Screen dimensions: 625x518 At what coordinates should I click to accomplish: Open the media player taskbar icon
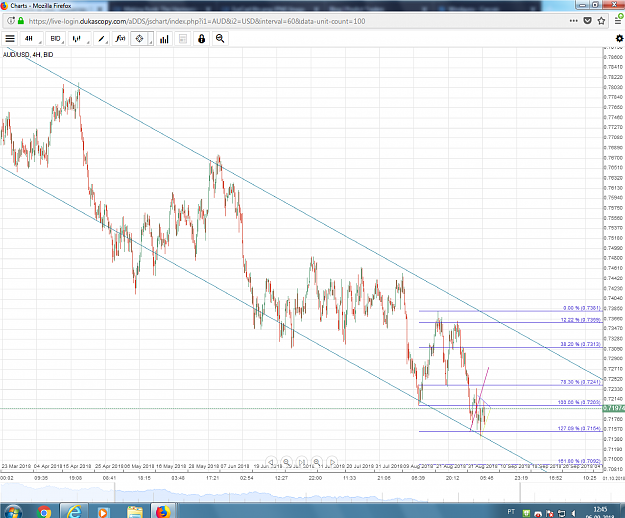point(103,512)
